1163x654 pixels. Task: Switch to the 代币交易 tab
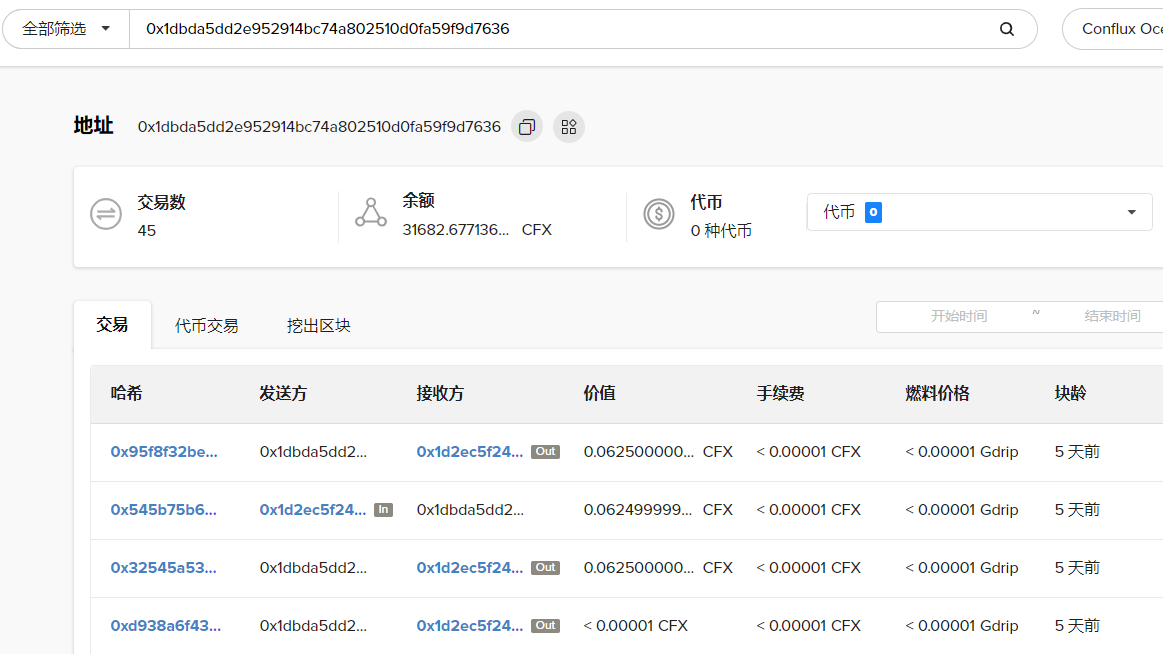pos(206,325)
